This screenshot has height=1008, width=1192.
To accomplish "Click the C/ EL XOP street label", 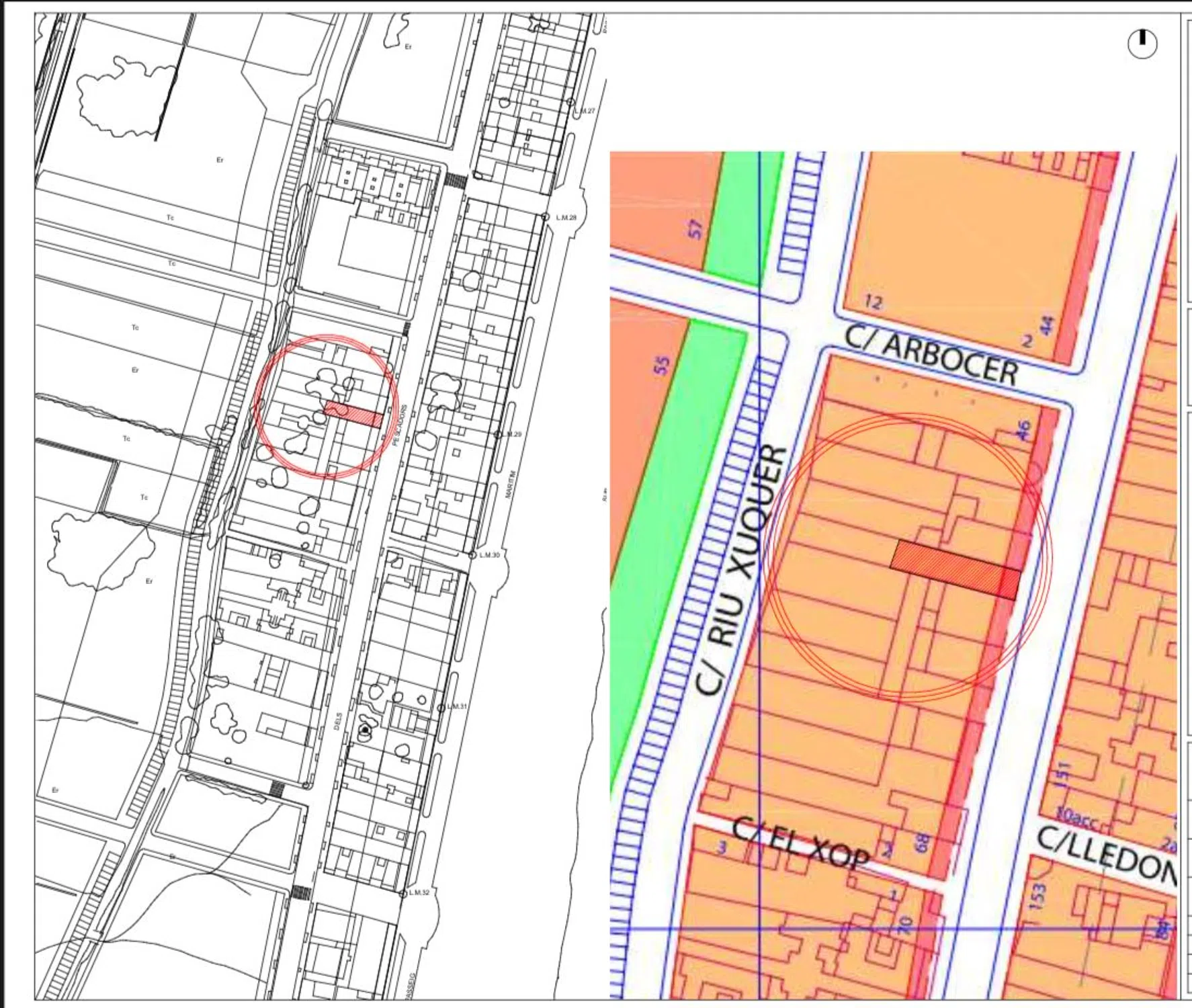I will pos(800,843).
